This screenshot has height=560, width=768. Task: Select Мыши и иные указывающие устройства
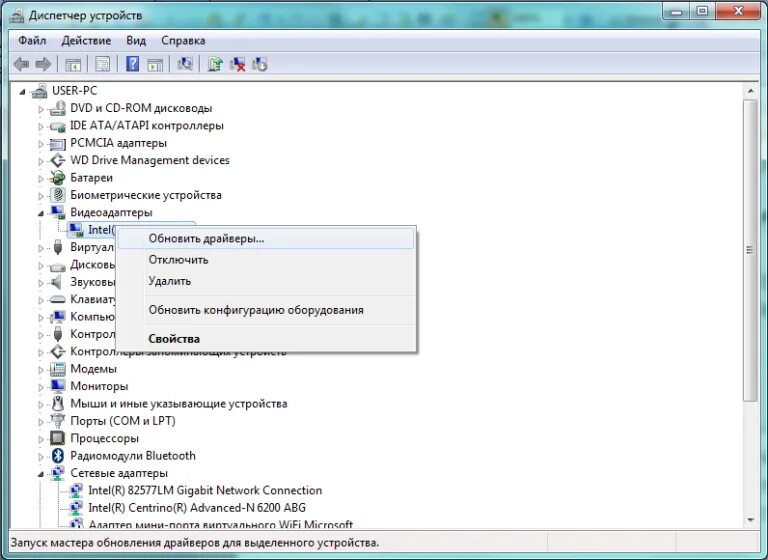pos(179,404)
